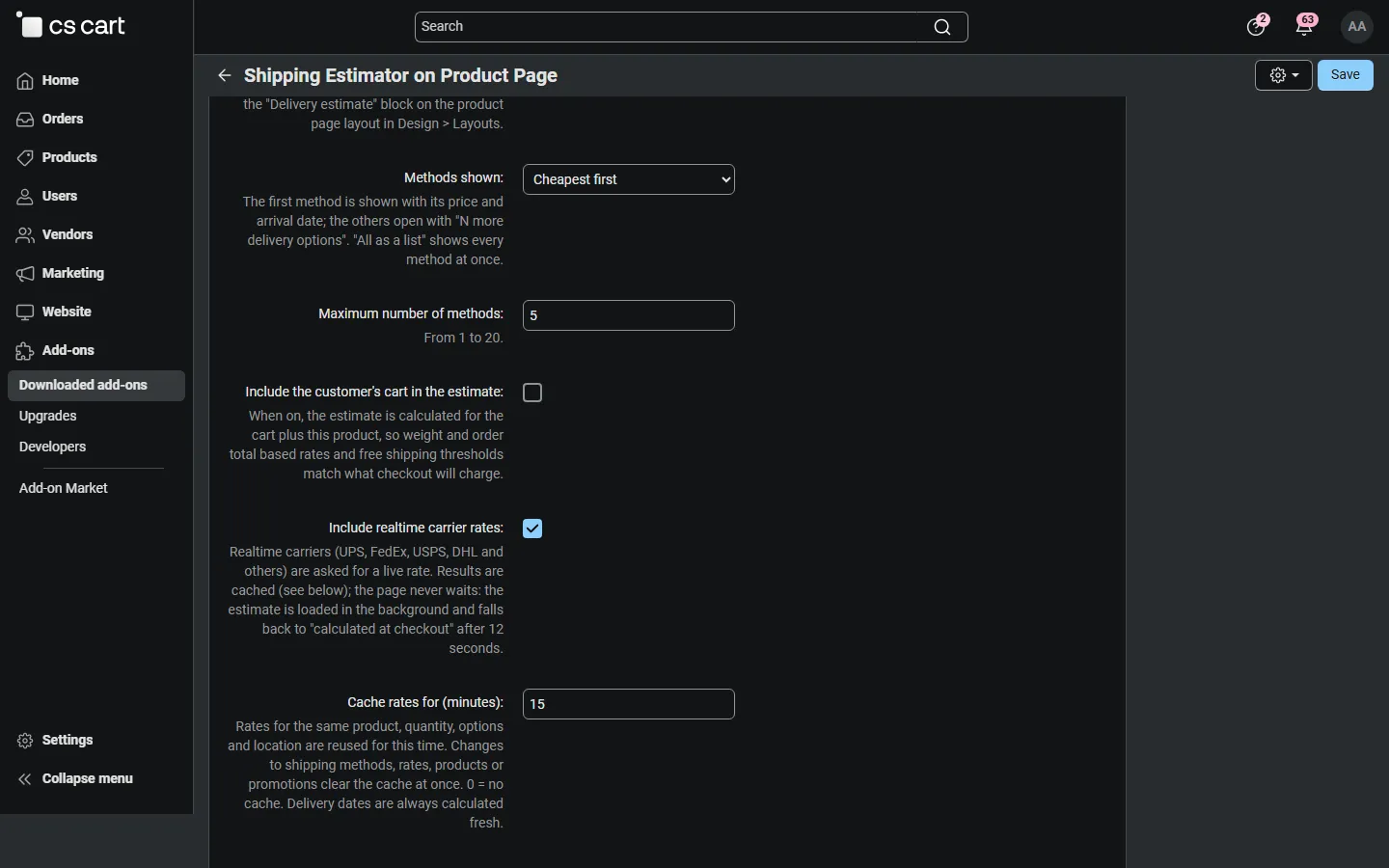Screen dimensions: 1389x868
Task: Open the Home icon in sidebar
Action: (x=25, y=81)
